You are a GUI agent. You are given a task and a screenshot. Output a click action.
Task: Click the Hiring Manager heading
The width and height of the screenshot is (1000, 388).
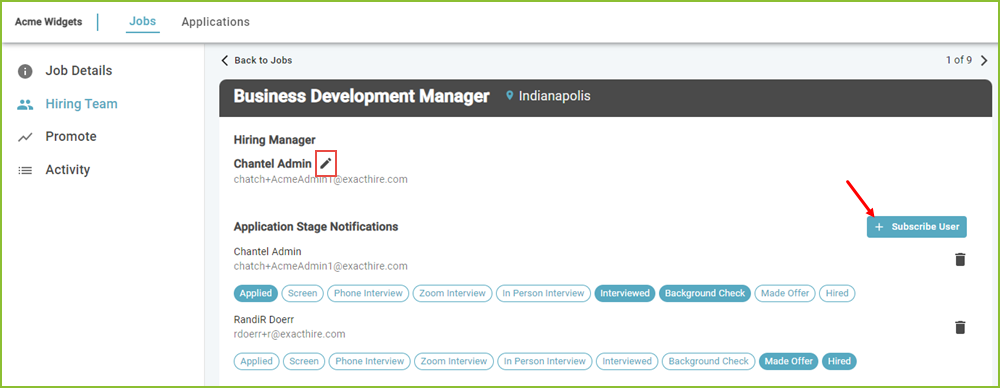[x=275, y=140]
